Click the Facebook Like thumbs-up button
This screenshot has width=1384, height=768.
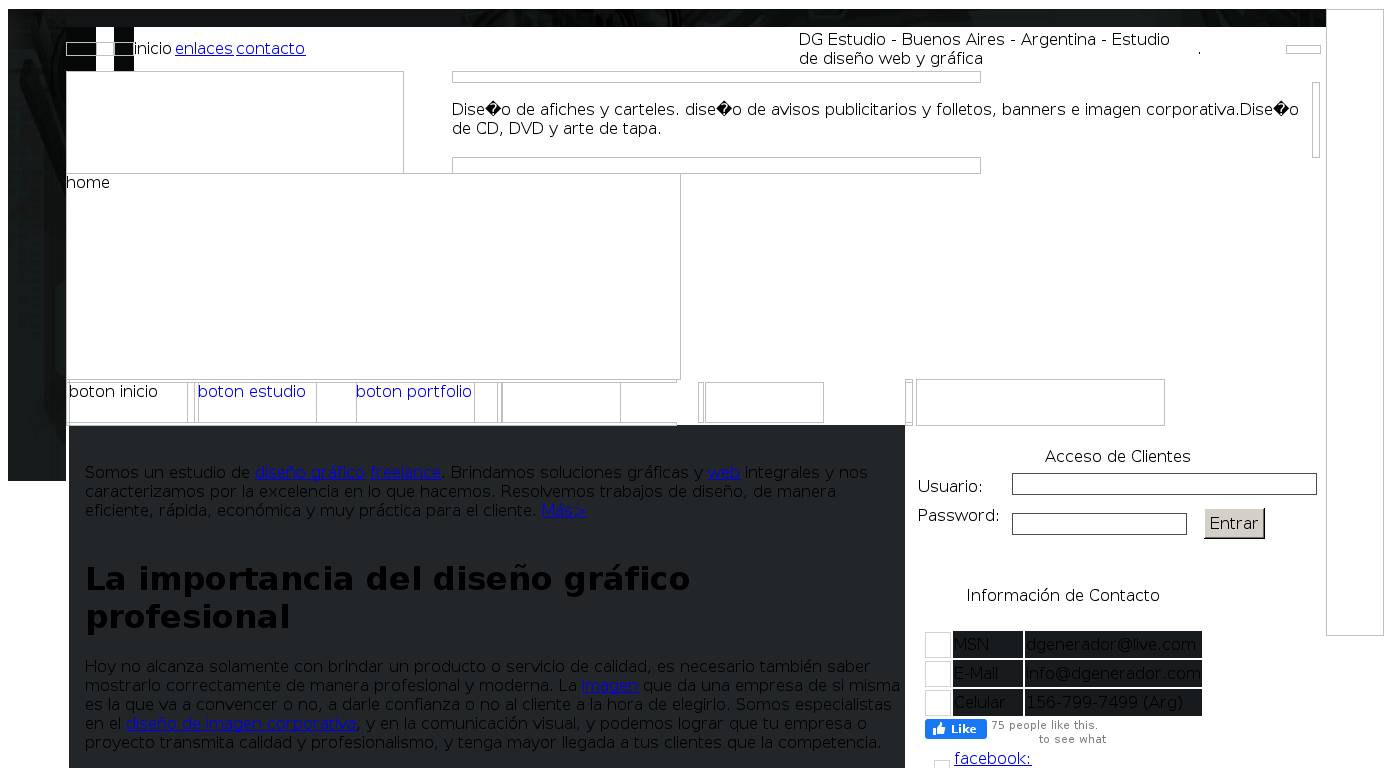[x=955, y=729]
